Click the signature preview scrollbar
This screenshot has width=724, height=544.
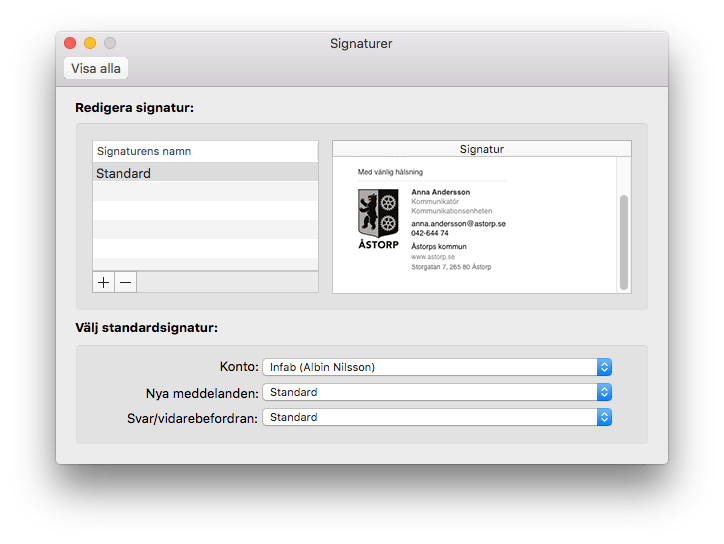[625, 240]
